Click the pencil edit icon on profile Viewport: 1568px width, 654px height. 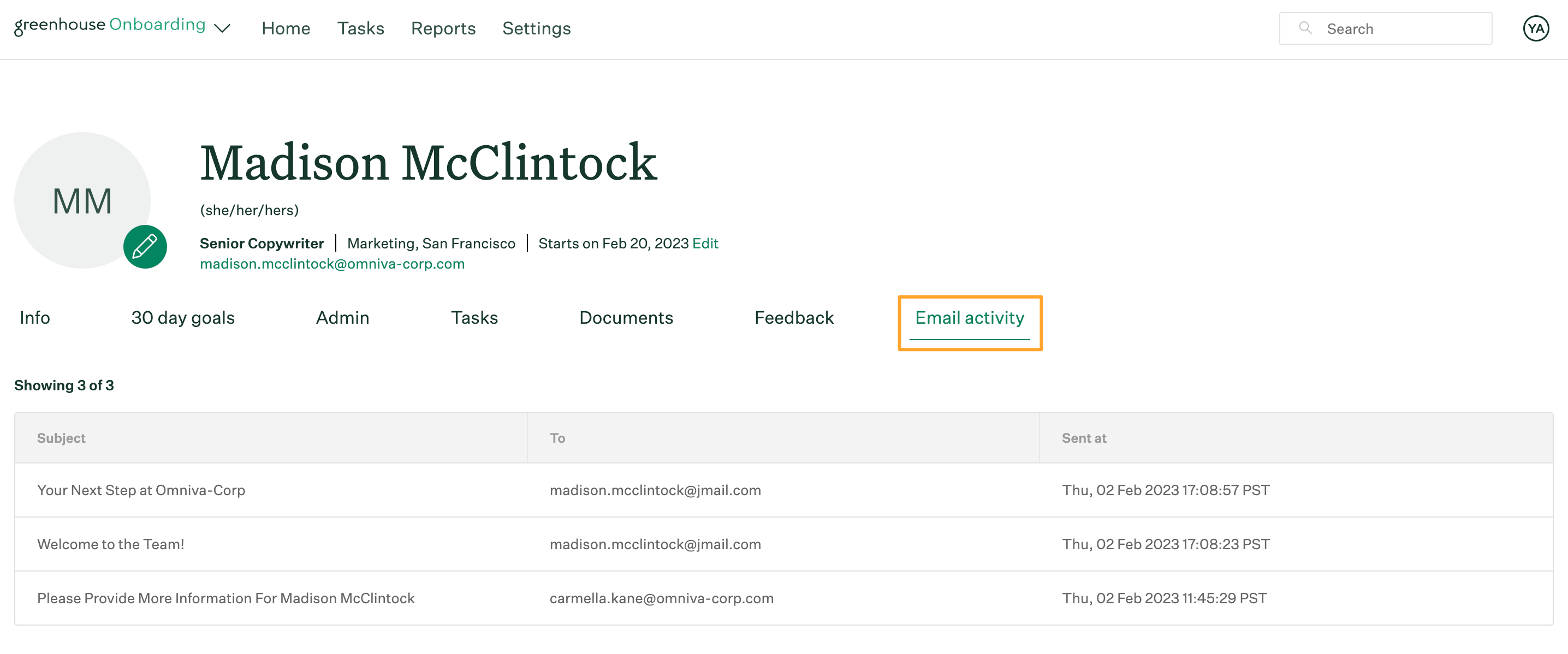143,247
